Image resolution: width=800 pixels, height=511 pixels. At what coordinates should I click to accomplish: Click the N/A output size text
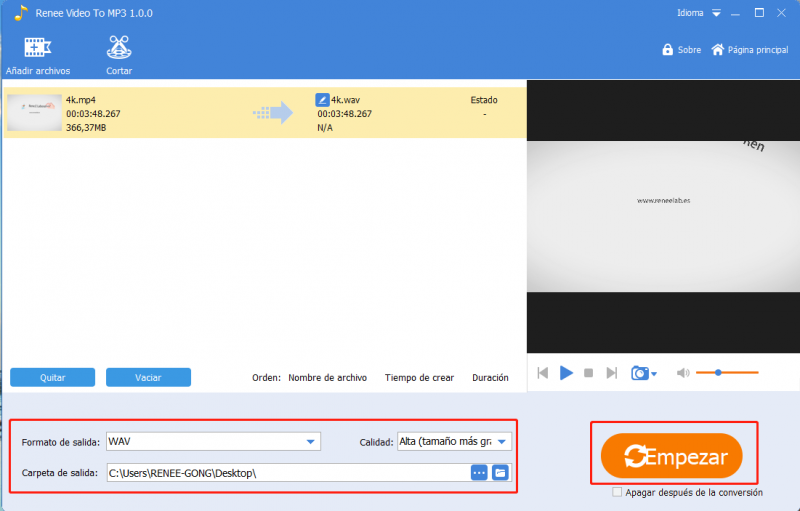pyautogui.click(x=325, y=127)
